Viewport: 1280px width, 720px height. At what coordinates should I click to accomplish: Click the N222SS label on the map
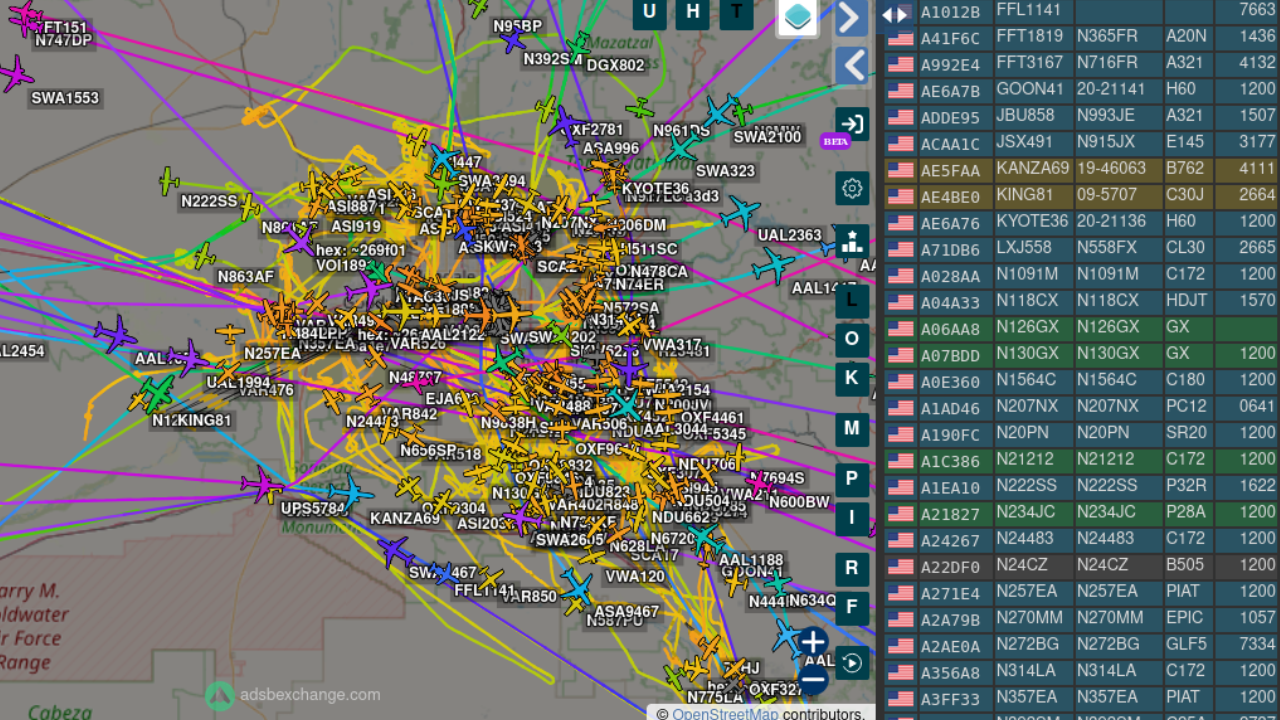click(x=209, y=201)
